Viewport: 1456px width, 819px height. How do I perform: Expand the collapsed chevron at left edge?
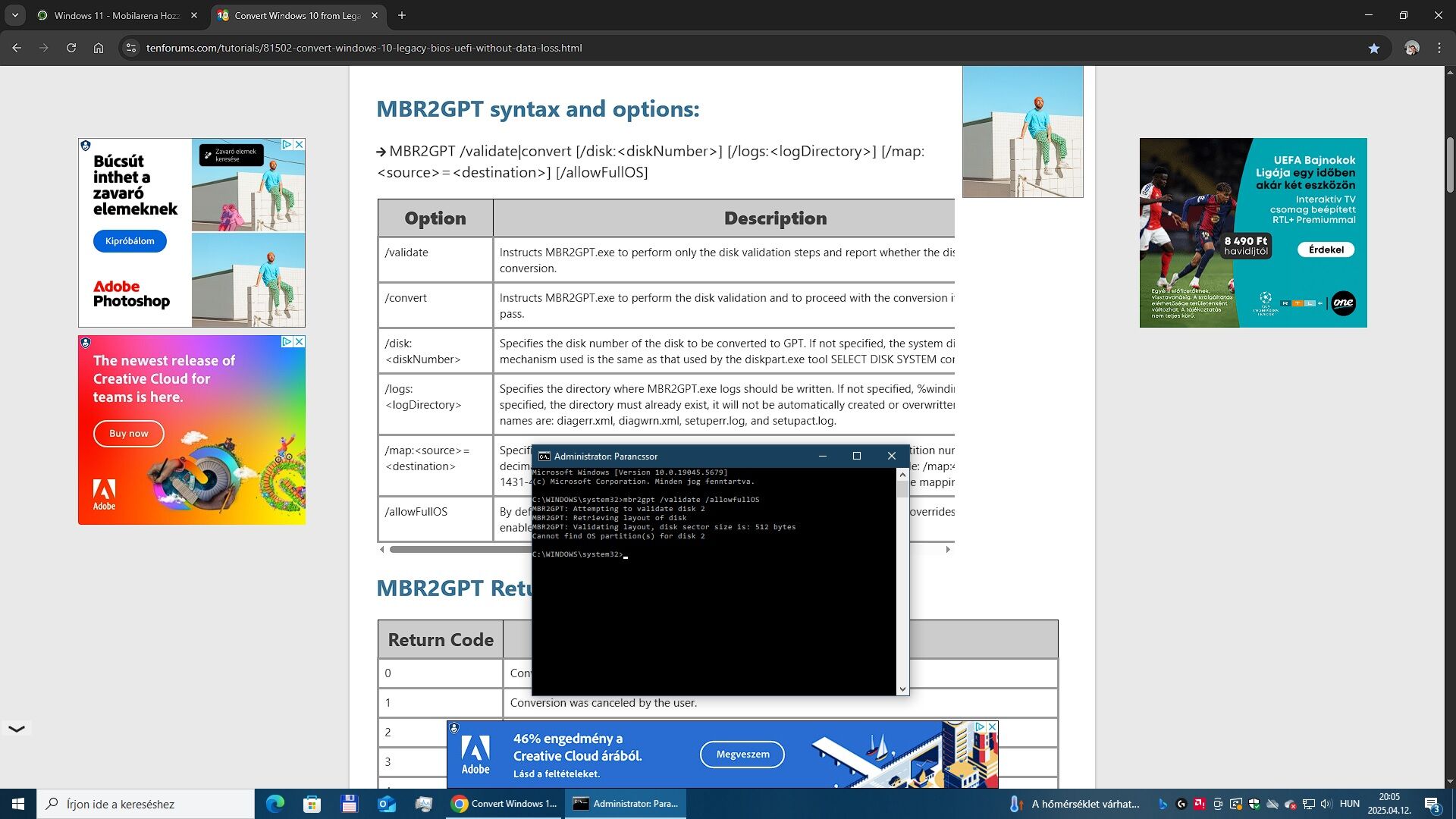click(x=17, y=729)
